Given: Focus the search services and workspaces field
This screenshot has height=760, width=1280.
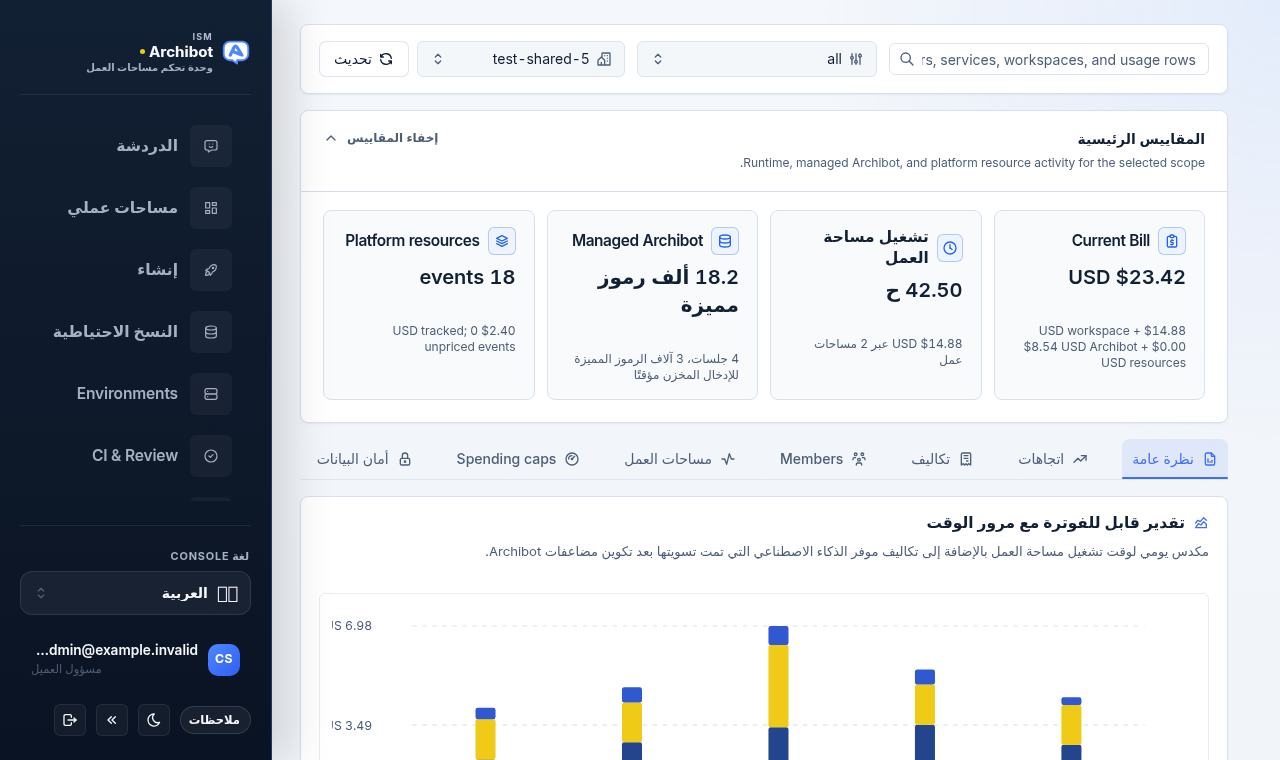Looking at the screenshot, I should tap(1049, 59).
